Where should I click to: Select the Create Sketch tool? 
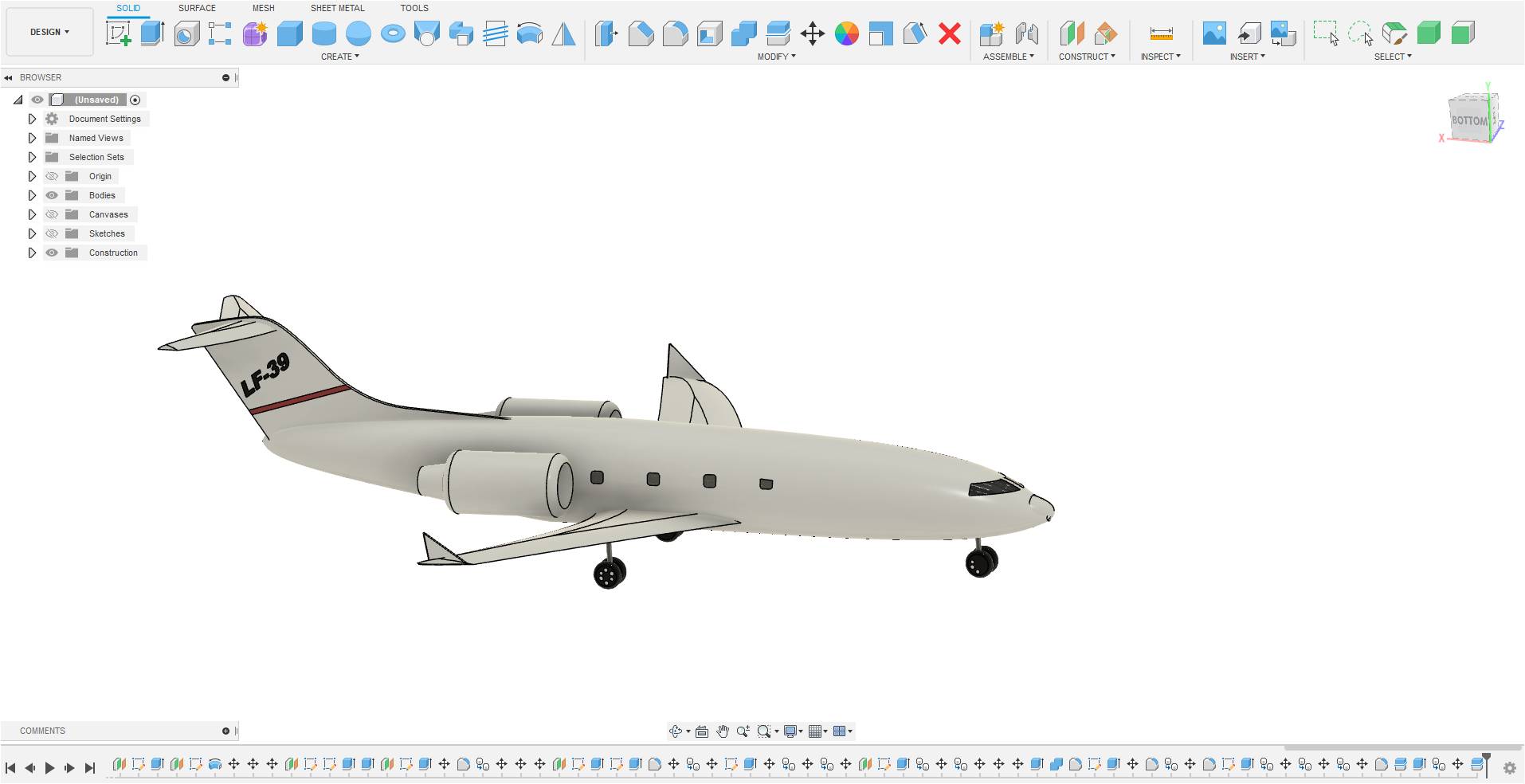[x=119, y=33]
